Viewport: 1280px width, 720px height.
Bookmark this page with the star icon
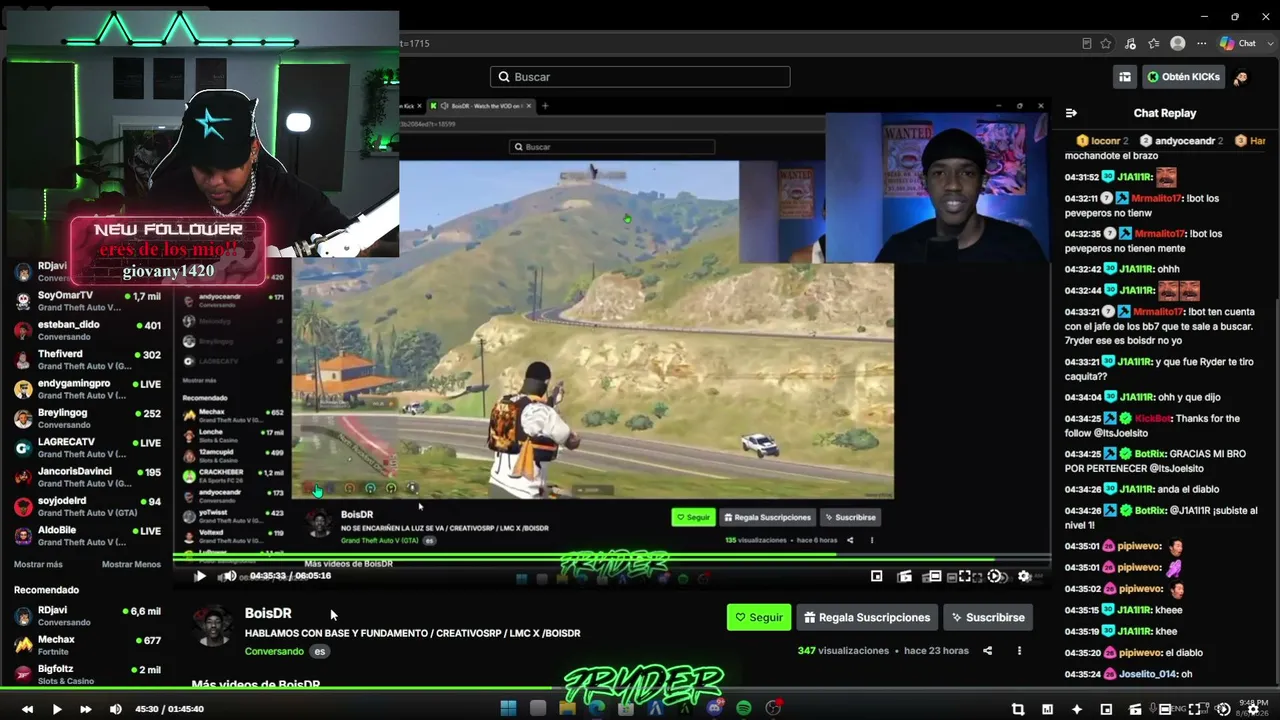(1106, 44)
